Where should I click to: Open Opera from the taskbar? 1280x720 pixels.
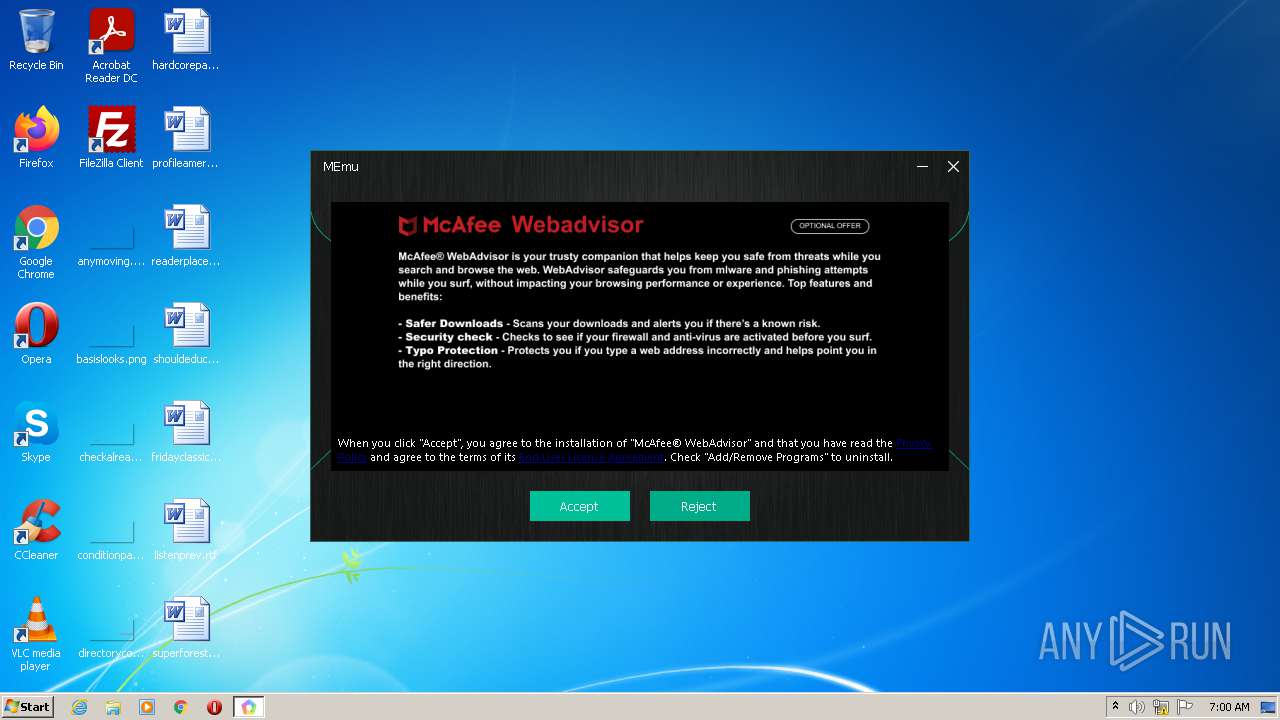tap(214, 707)
